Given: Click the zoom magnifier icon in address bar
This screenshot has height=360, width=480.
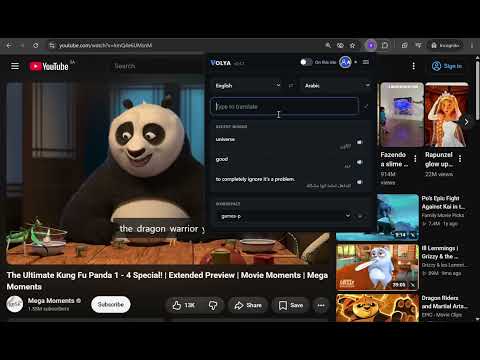Looking at the screenshot, I should click(x=328, y=45).
